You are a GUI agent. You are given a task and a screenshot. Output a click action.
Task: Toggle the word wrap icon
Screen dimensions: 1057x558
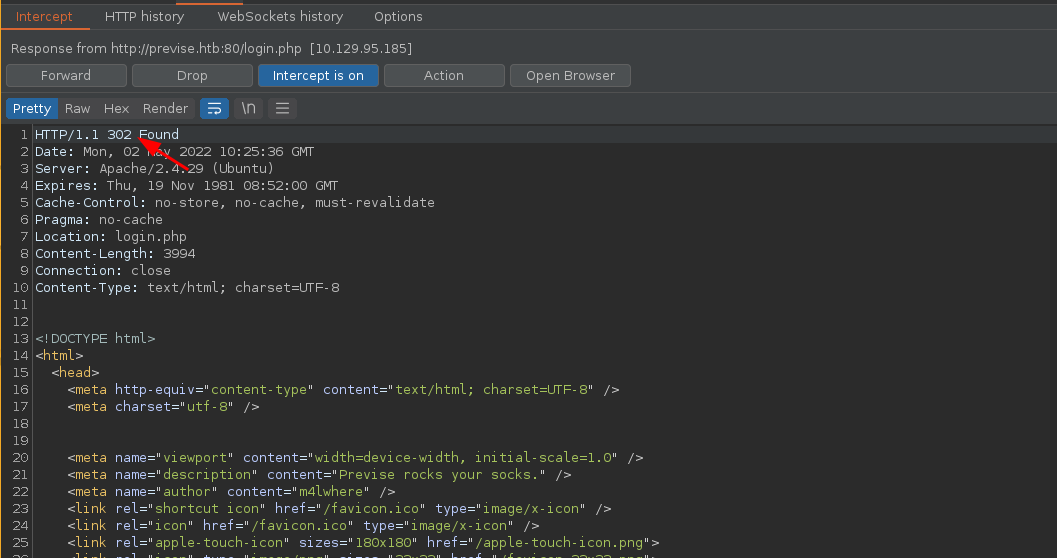pyautogui.click(x=214, y=108)
